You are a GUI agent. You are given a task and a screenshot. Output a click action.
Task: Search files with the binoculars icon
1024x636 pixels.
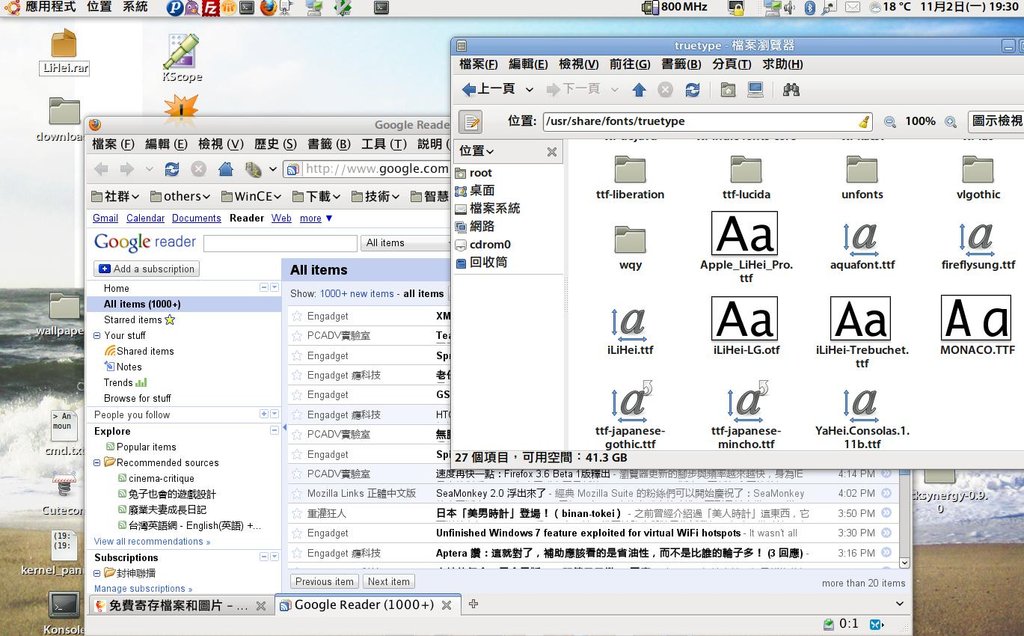coord(792,89)
